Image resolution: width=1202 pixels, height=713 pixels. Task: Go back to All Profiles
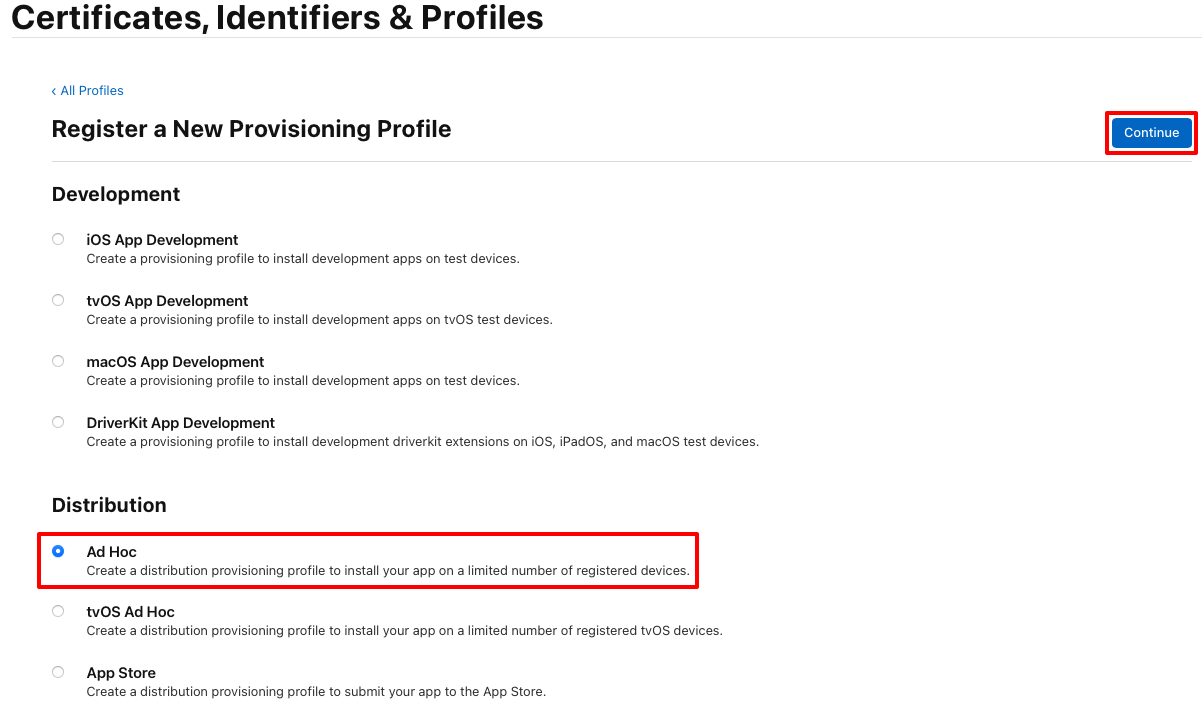click(92, 90)
